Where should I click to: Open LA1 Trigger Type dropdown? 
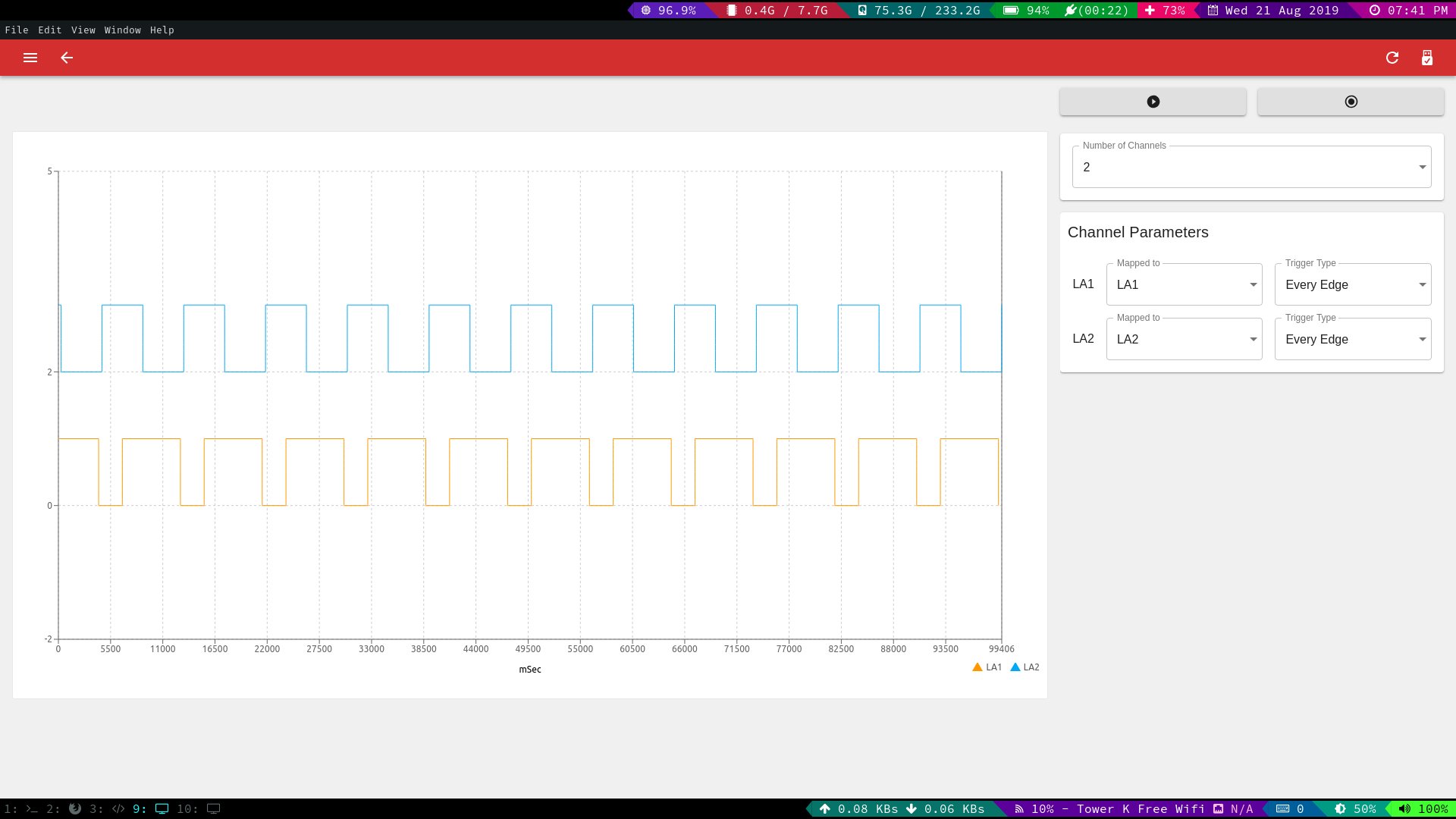(1353, 285)
